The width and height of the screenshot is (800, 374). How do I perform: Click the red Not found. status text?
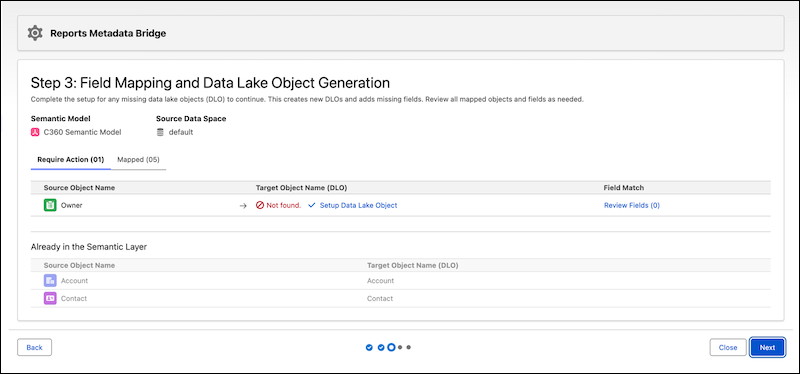click(284, 205)
